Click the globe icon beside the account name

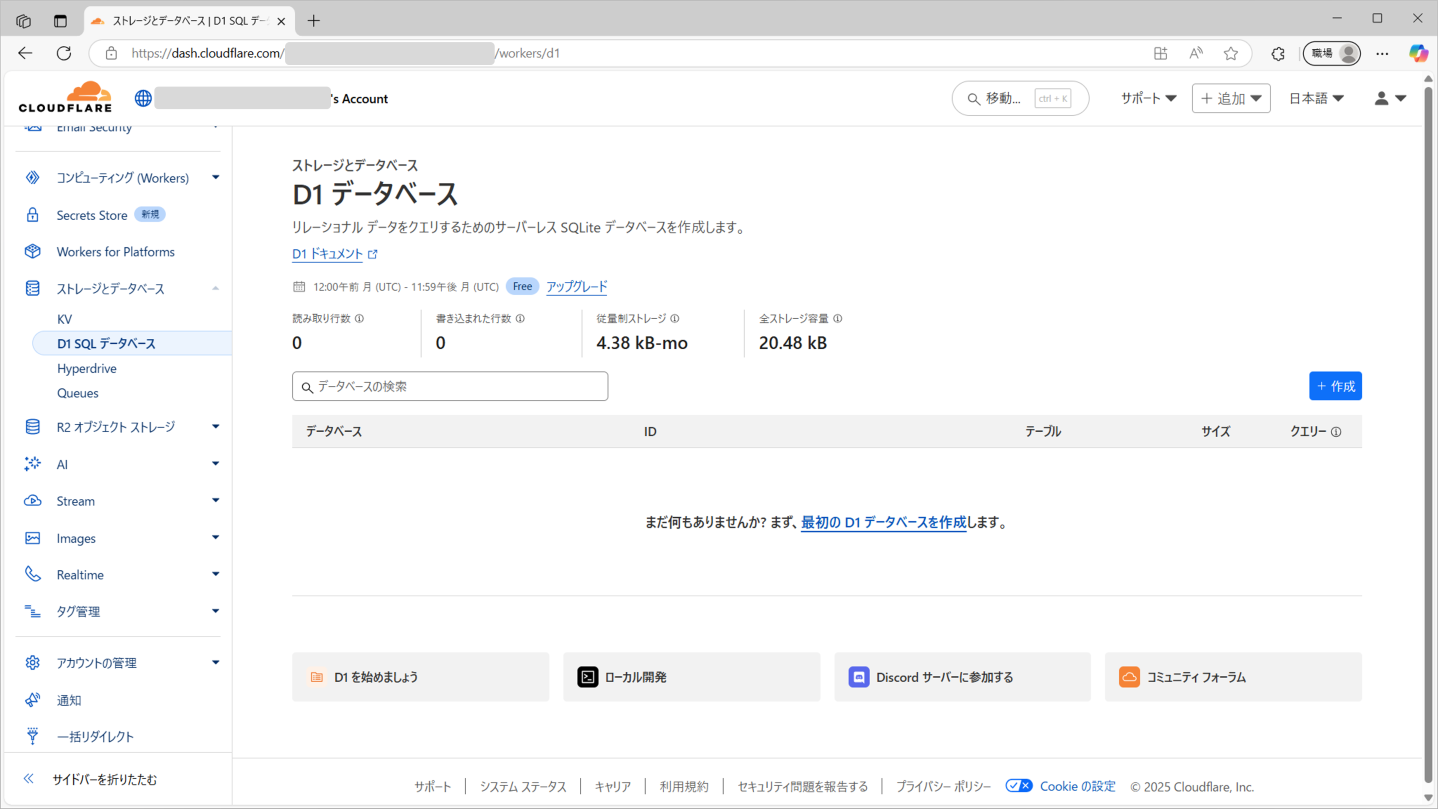click(143, 98)
